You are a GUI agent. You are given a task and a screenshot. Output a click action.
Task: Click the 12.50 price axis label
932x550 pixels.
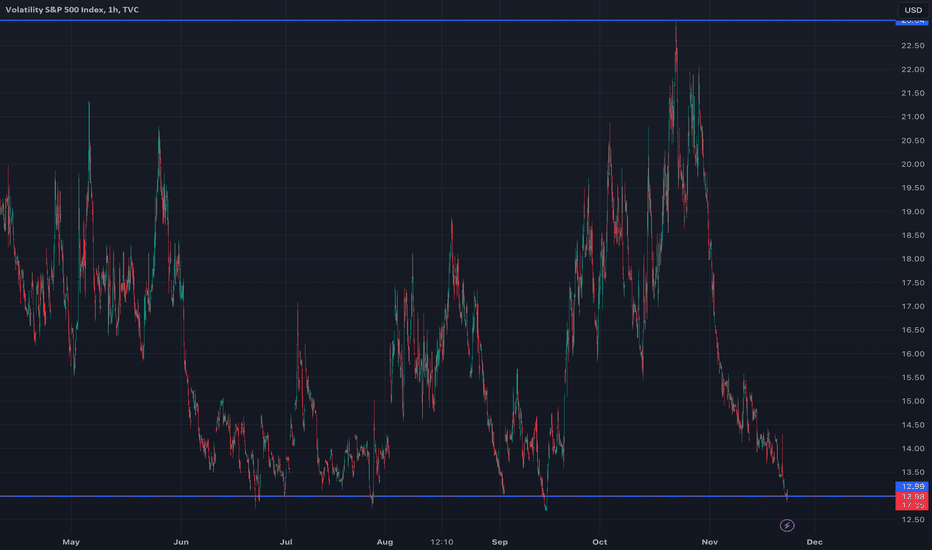point(913,520)
